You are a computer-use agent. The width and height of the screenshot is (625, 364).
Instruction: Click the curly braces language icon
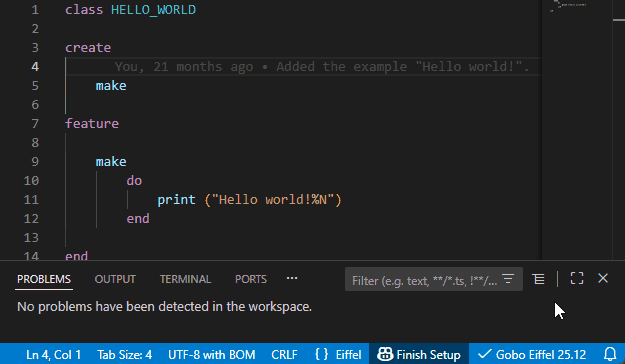tap(321, 354)
